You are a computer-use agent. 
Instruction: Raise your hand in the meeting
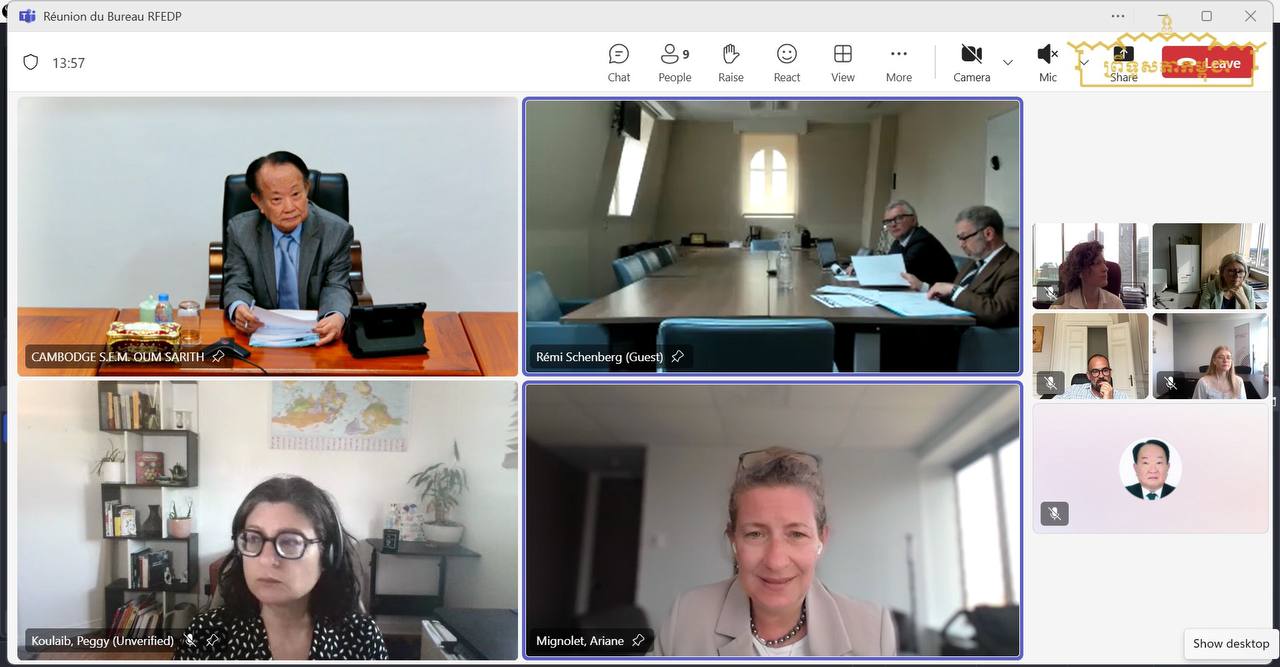pos(731,62)
